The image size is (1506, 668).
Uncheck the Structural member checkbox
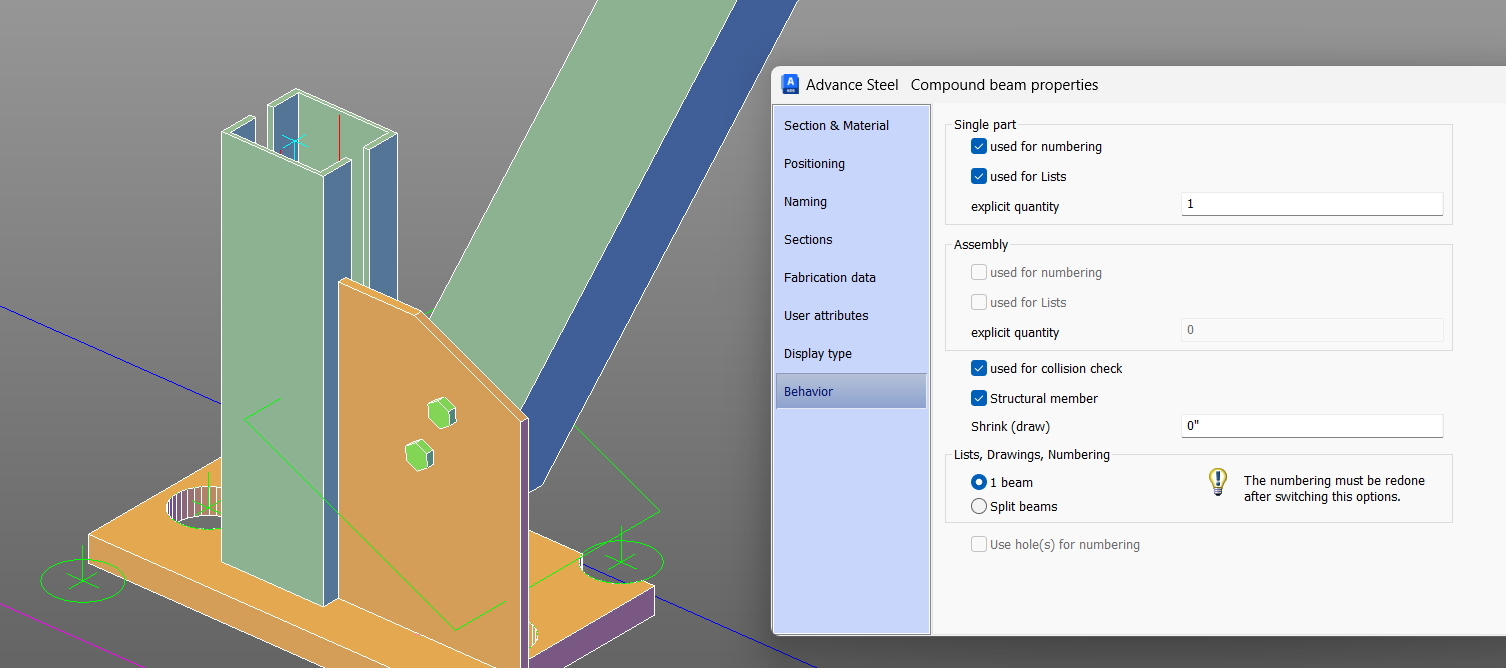978,398
